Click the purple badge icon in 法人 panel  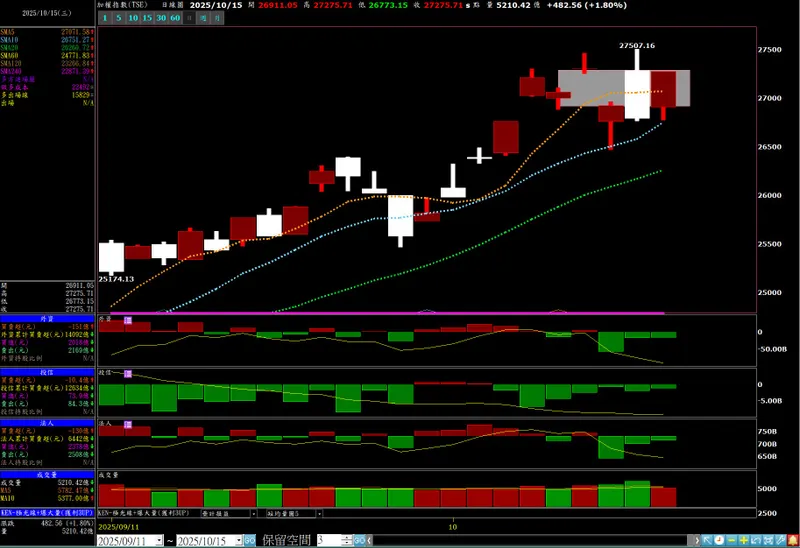point(128,425)
